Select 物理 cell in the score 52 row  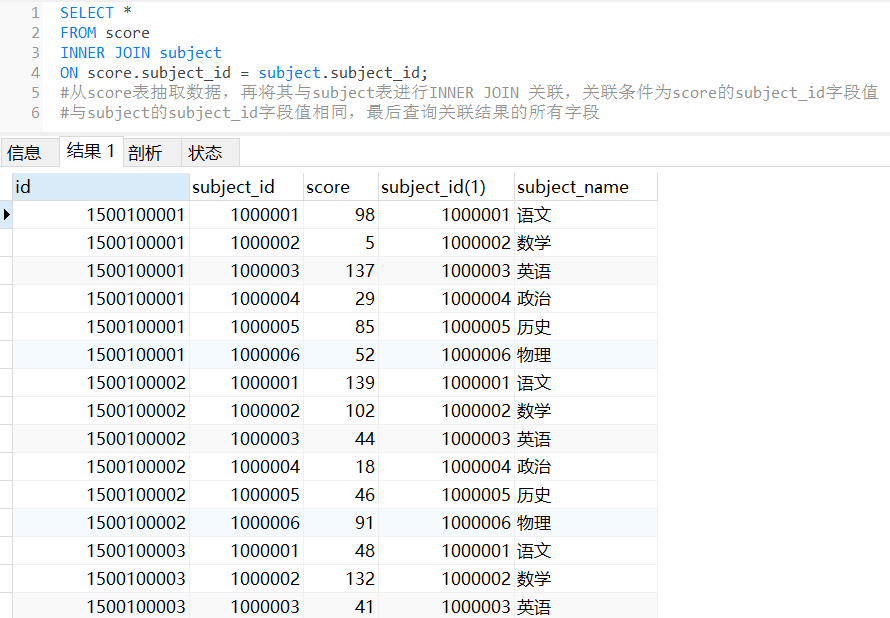tap(586, 355)
